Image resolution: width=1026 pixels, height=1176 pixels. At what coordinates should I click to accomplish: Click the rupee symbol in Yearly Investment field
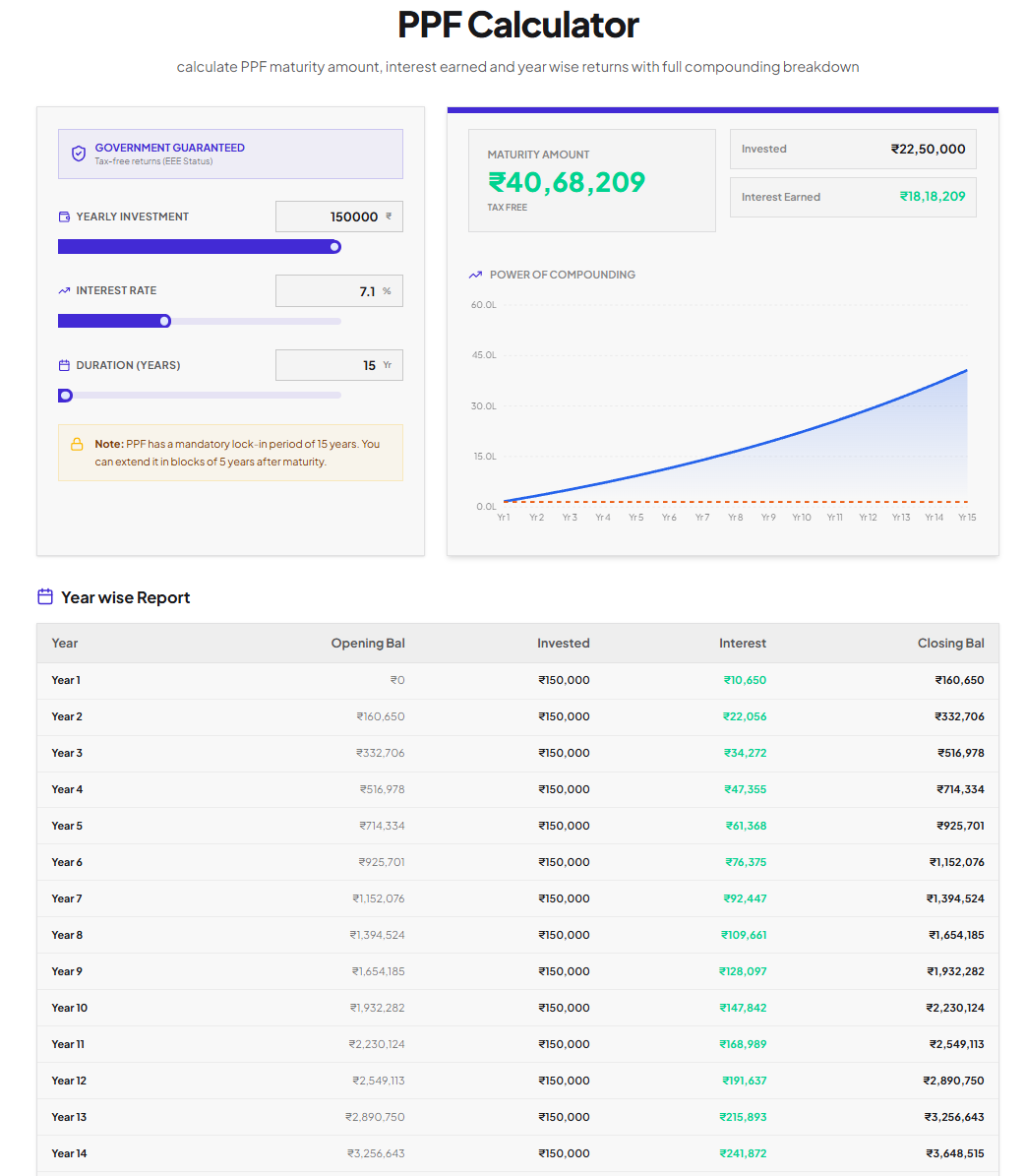389,216
